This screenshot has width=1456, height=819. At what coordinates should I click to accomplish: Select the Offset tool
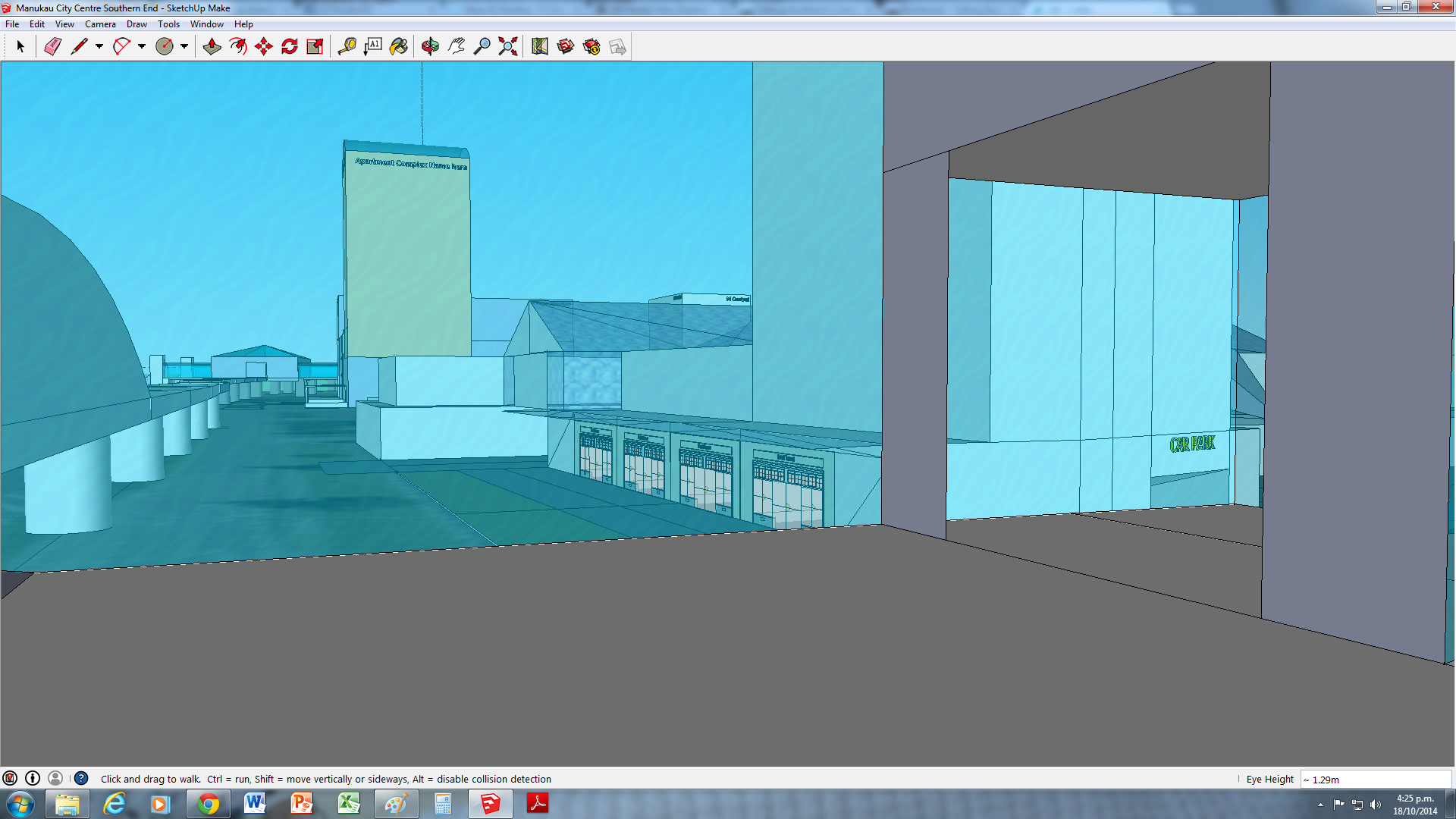pyautogui.click(x=238, y=47)
